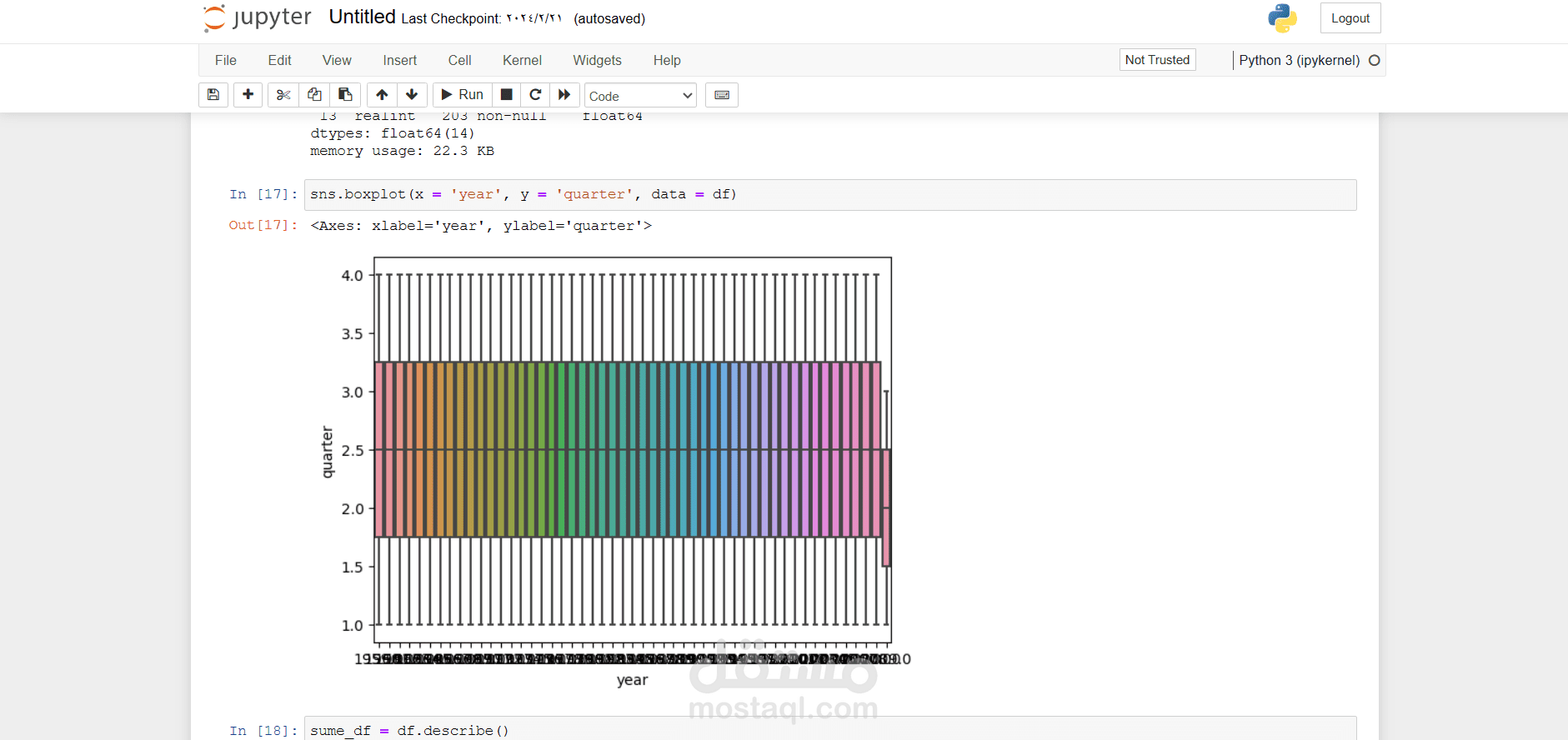
Task: Open the cell type dropdown showing Code
Action: 640,96
